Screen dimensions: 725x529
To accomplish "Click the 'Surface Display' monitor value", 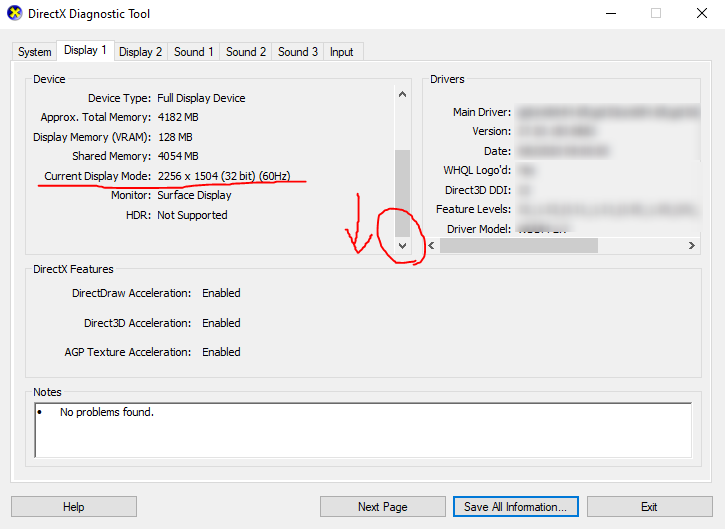I will pyautogui.click(x=194, y=195).
